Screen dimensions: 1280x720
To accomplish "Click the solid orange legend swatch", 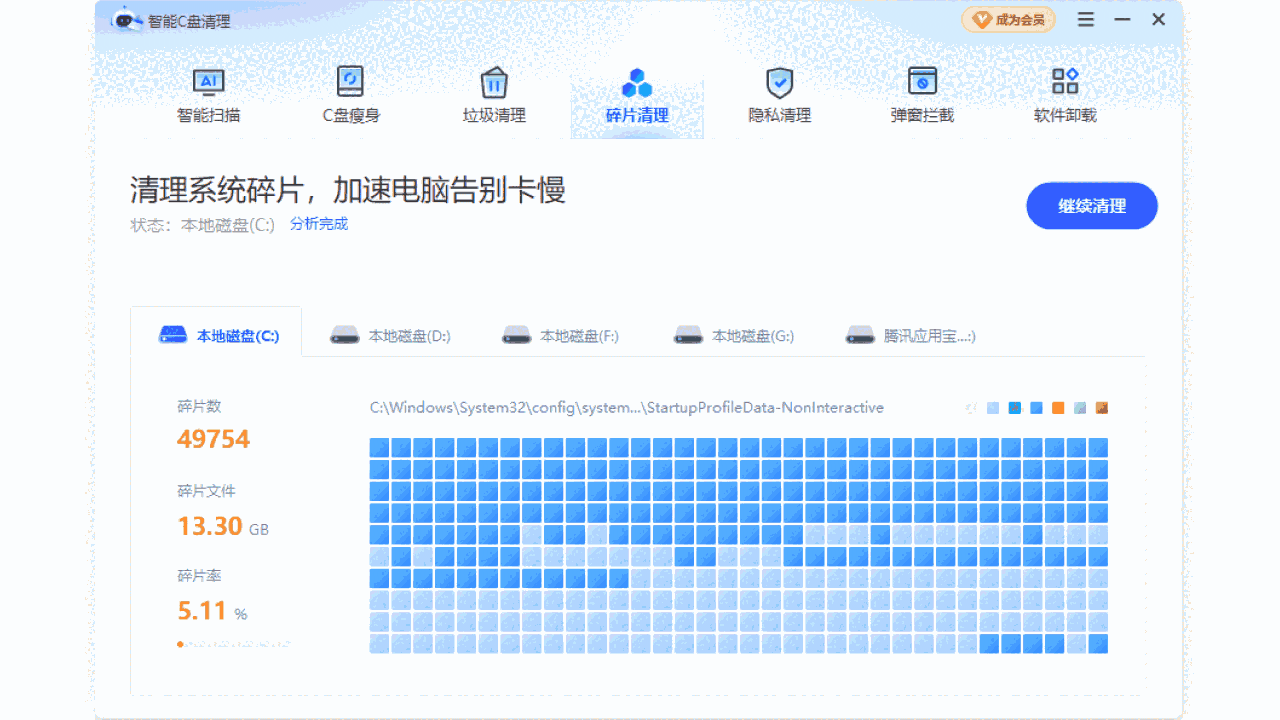I will tap(1058, 408).
